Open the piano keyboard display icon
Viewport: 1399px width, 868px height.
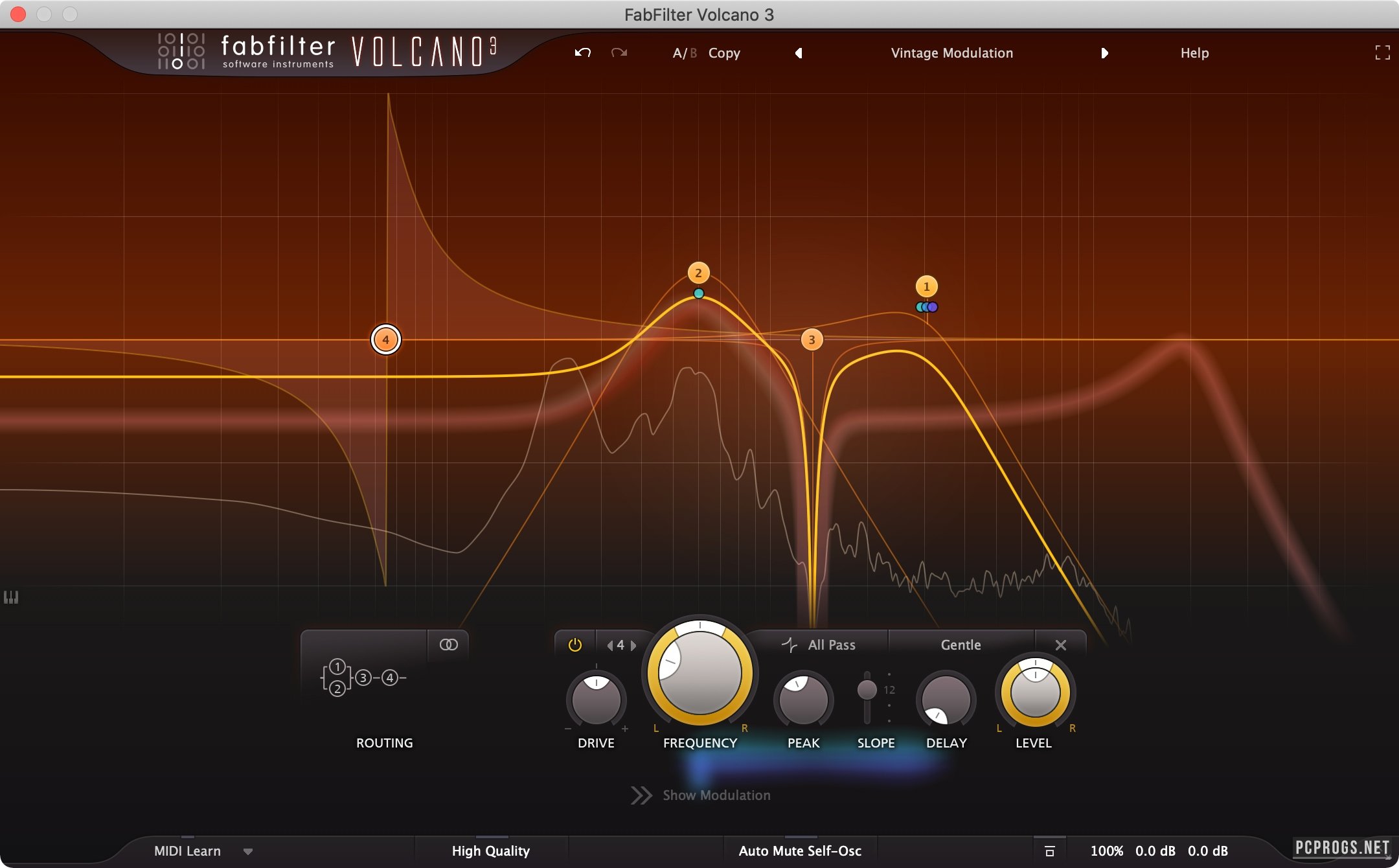tap(11, 597)
